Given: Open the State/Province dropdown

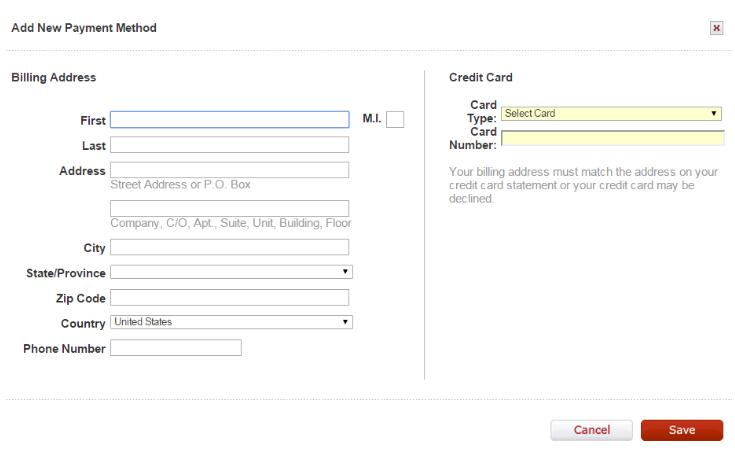Looking at the screenshot, I should 231,272.
